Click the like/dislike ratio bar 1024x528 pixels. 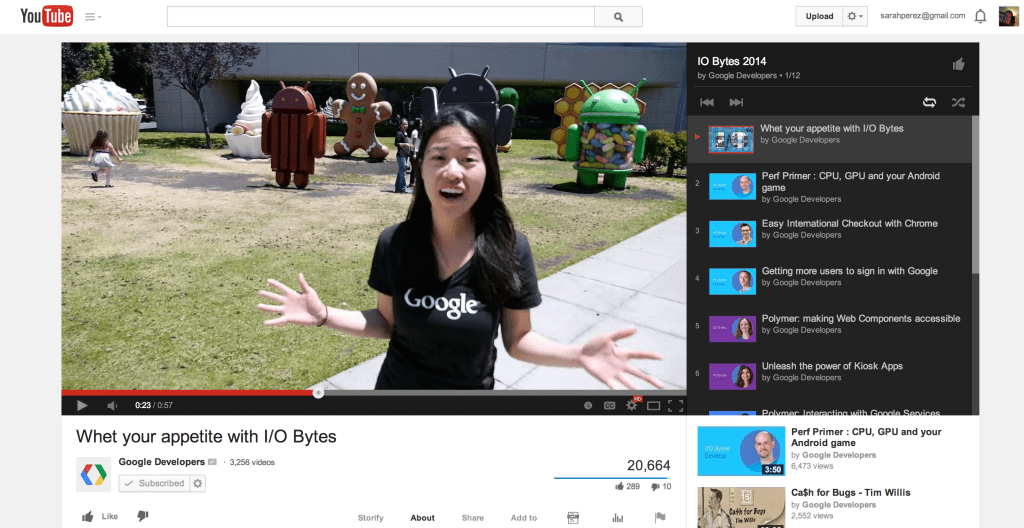tap(612, 478)
